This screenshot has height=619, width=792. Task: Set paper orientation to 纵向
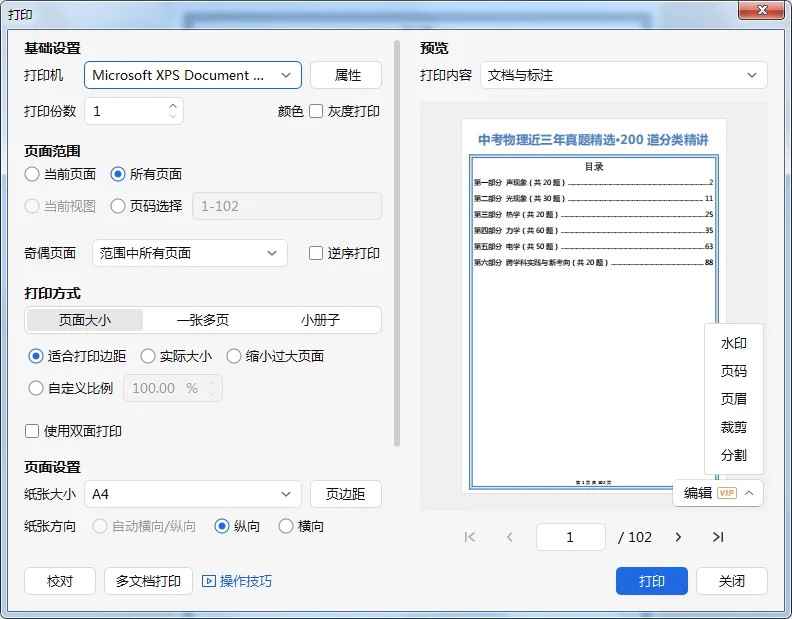pyautogui.click(x=222, y=527)
